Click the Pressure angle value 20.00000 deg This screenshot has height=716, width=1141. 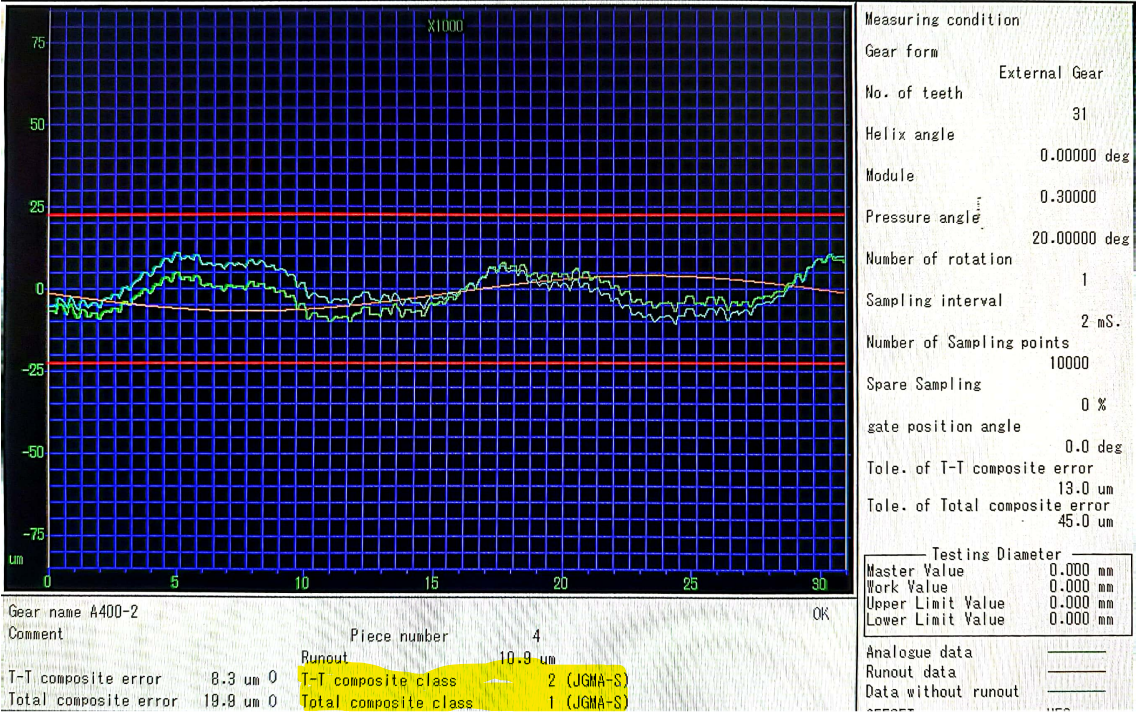pos(1080,239)
